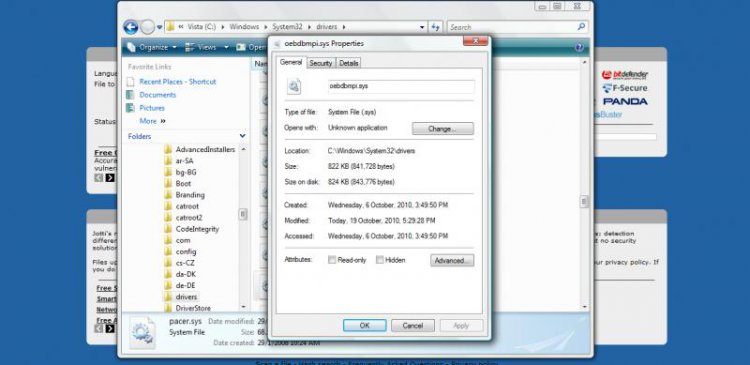This screenshot has height=365, width=750.
Task: Click the system file icon in Properties
Action: [294, 86]
